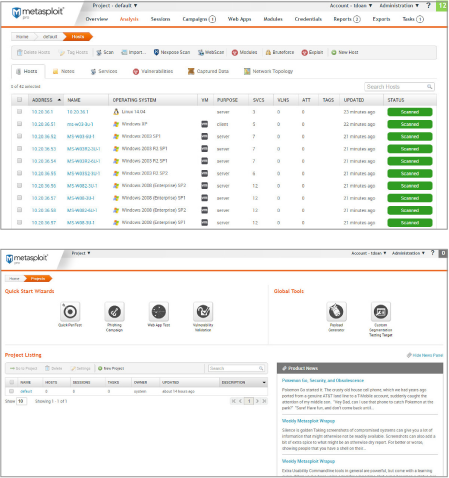The height and width of the screenshot is (478, 449).
Task: Open the Payload Generator global tool
Action: click(x=336, y=317)
